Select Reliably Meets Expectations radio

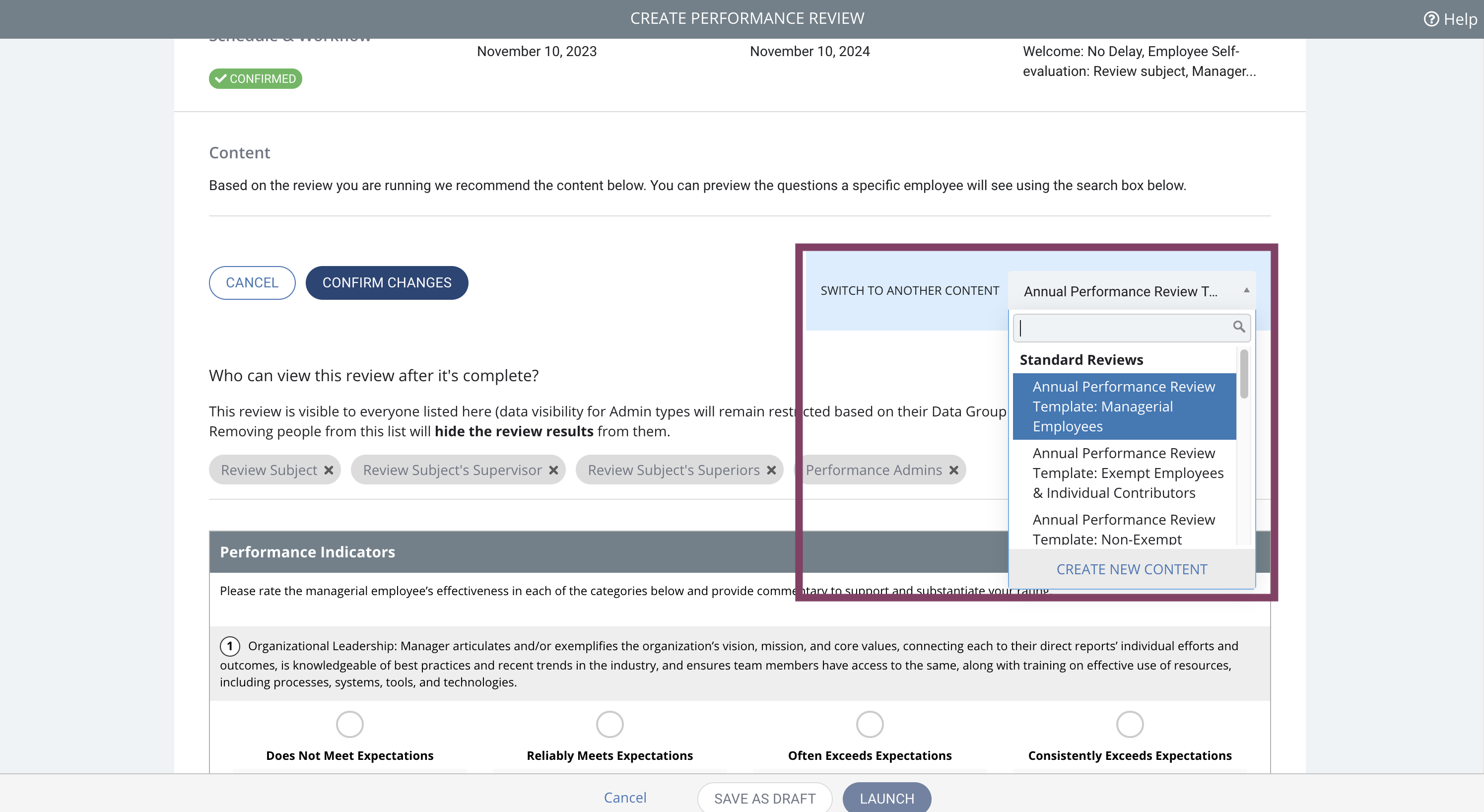[609, 725]
